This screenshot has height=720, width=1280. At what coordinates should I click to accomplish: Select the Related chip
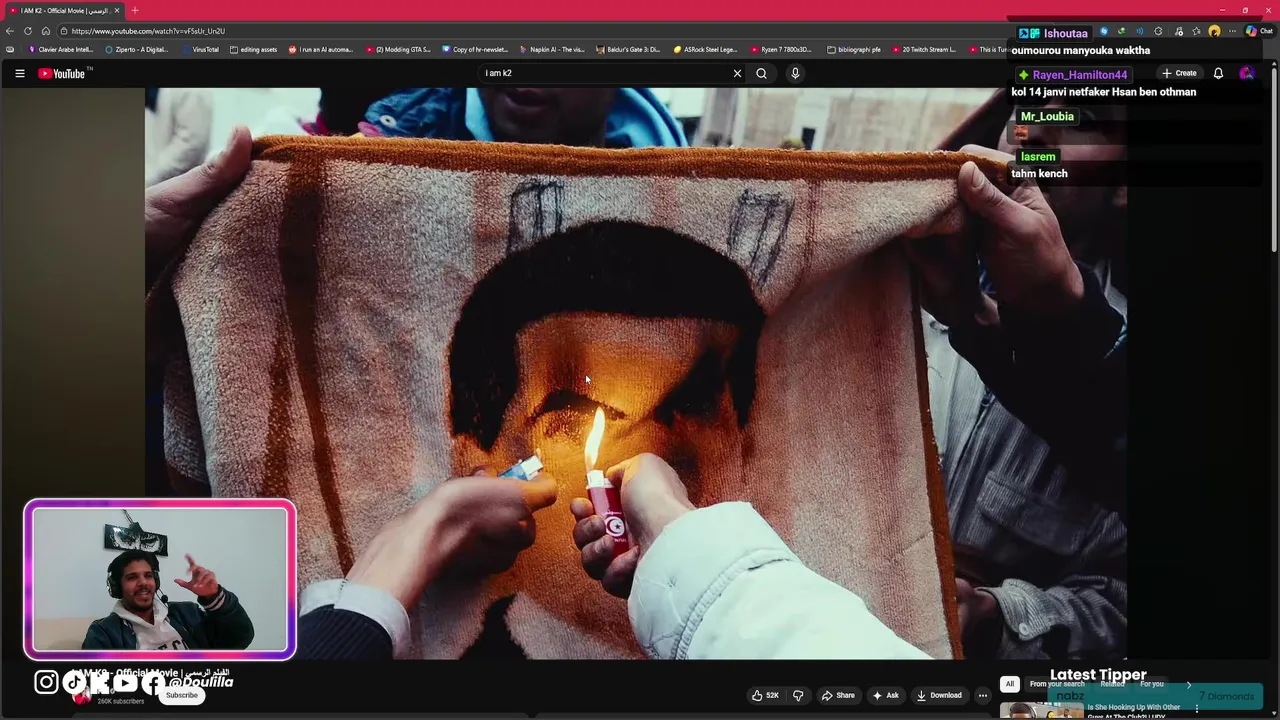pos(1112,684)
